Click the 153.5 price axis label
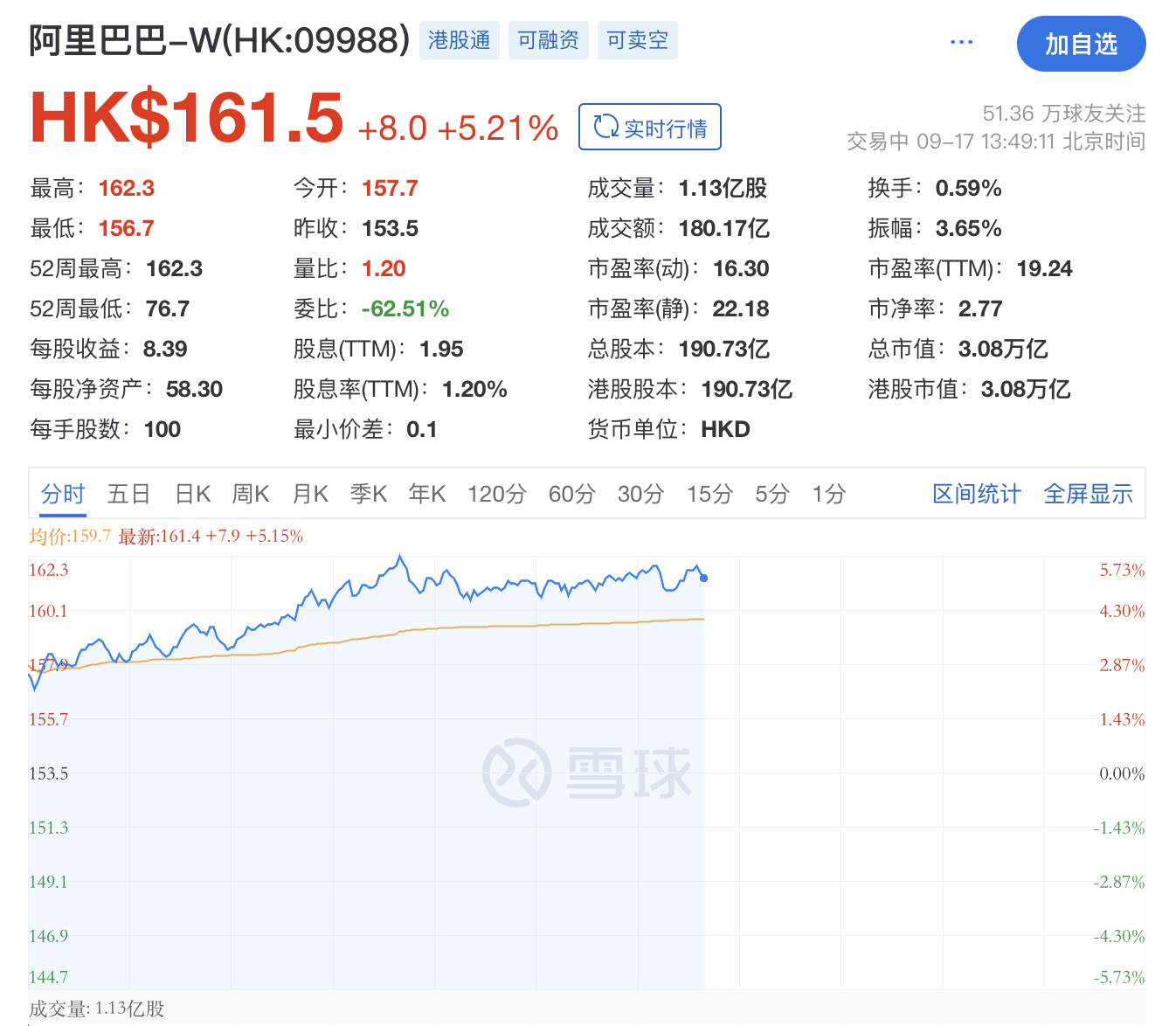The width and height of the screenshot is (1176, 1026). (x=48, y=773)
